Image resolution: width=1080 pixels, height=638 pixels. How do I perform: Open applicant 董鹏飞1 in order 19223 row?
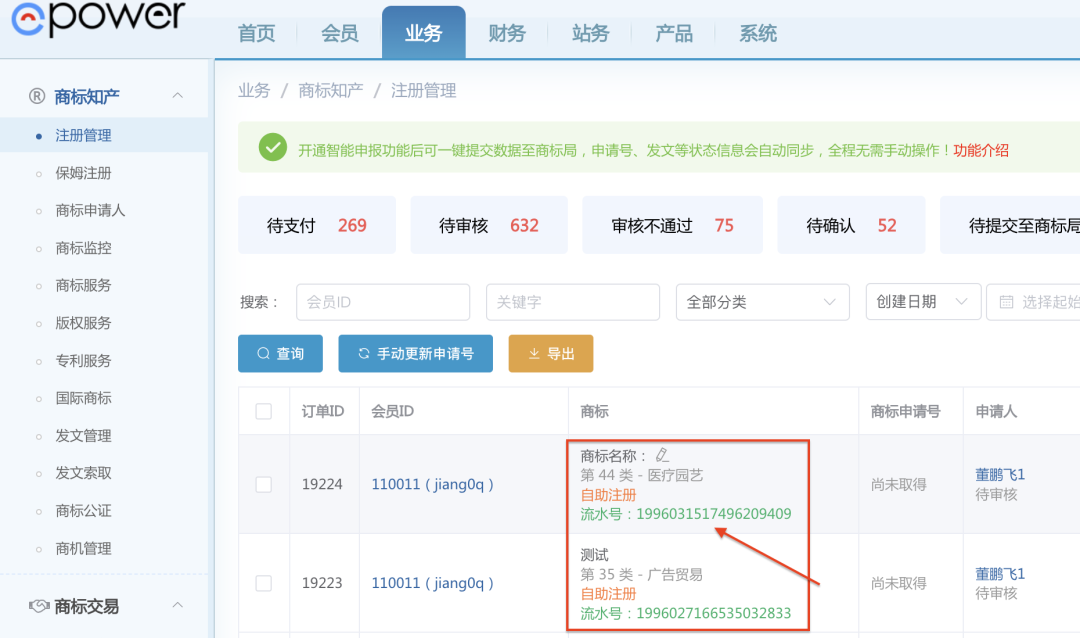point(999,573)
